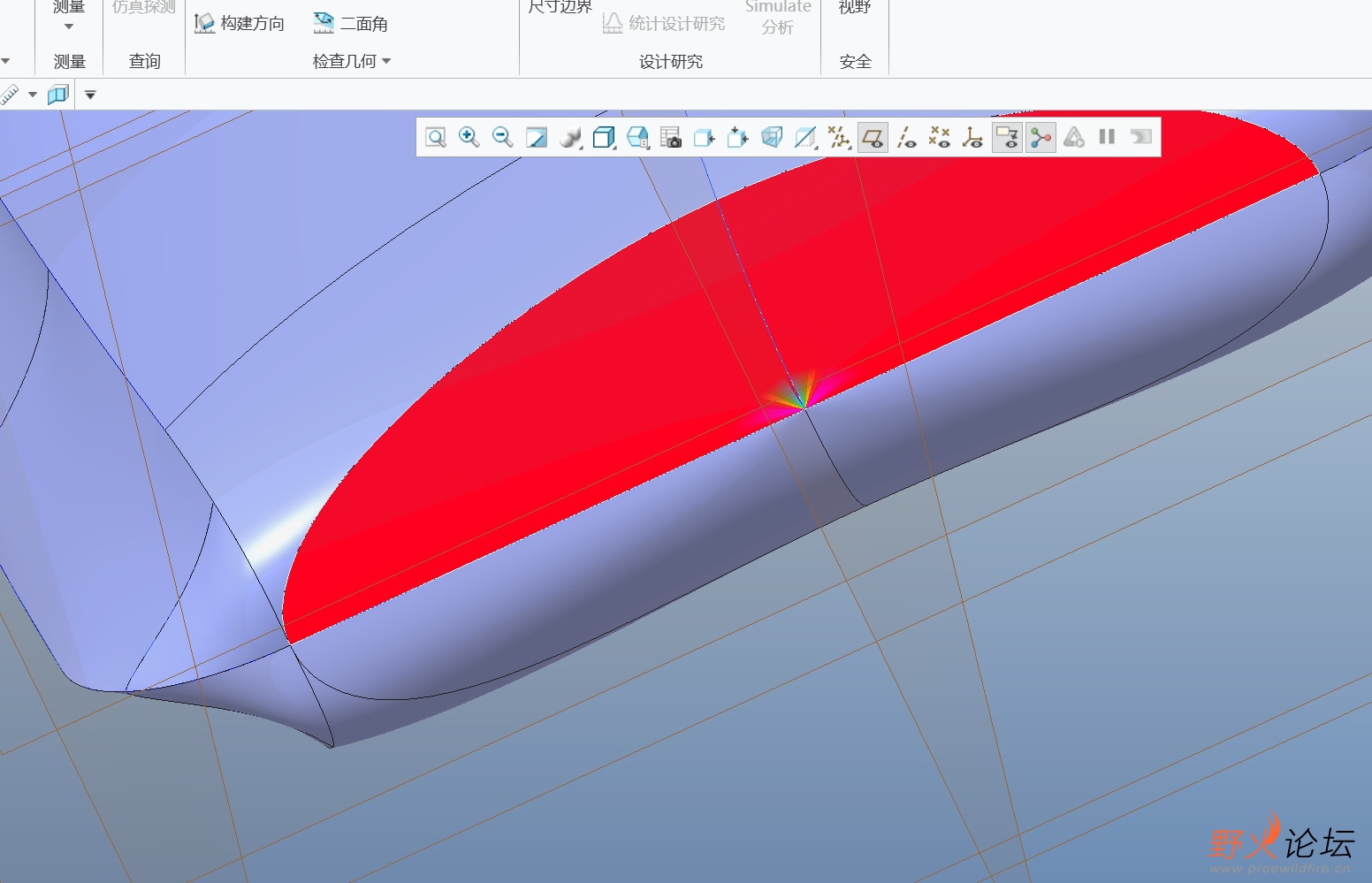Click the cube with plus arrow icon
Viewport: 1372px width, 883px height.
click(x=738, y=137)
